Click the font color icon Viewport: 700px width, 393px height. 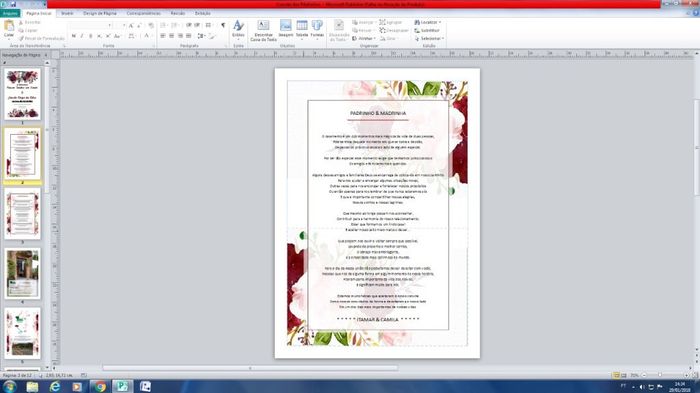[x=146, y=36]
